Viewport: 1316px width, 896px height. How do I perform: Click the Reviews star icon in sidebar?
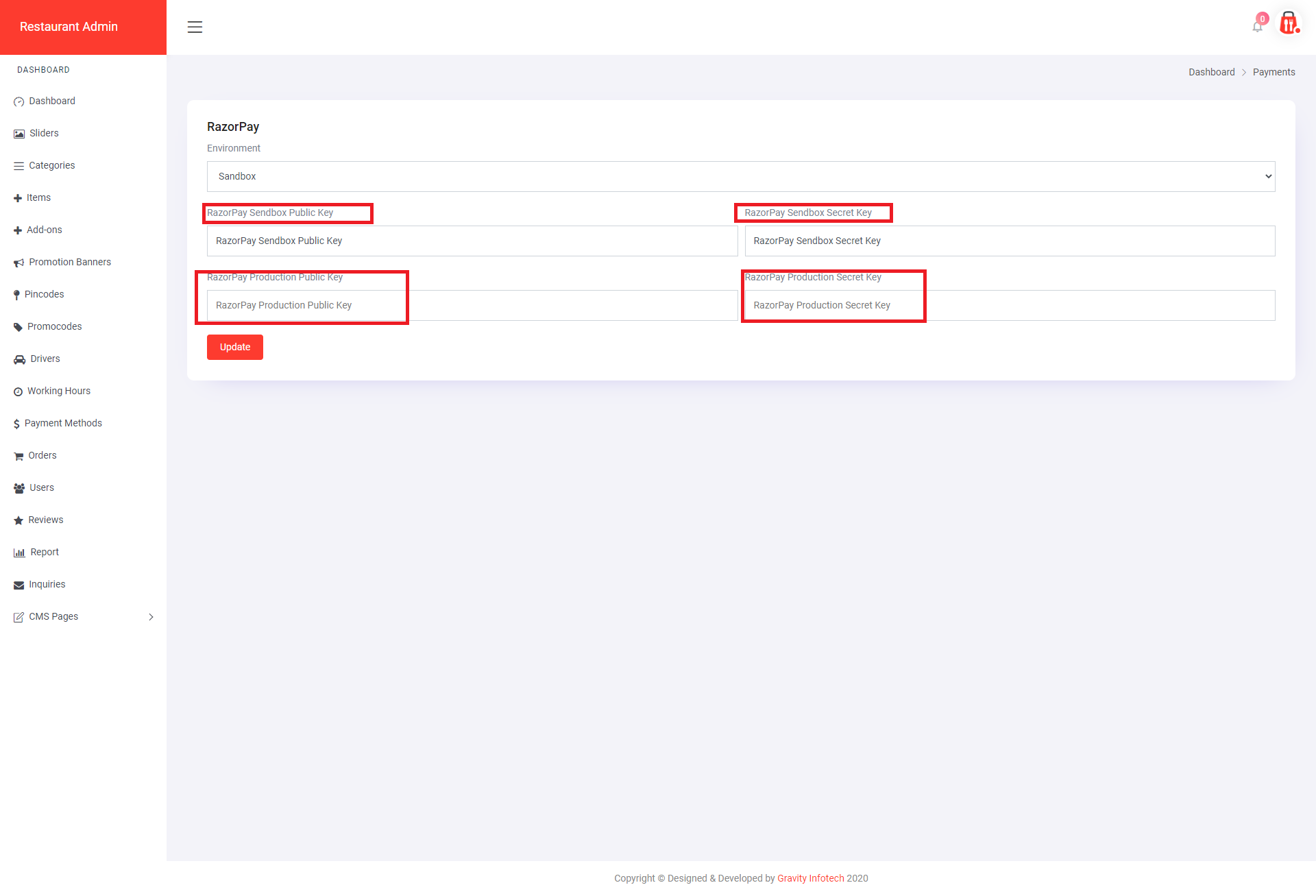(x=19, y=520)
